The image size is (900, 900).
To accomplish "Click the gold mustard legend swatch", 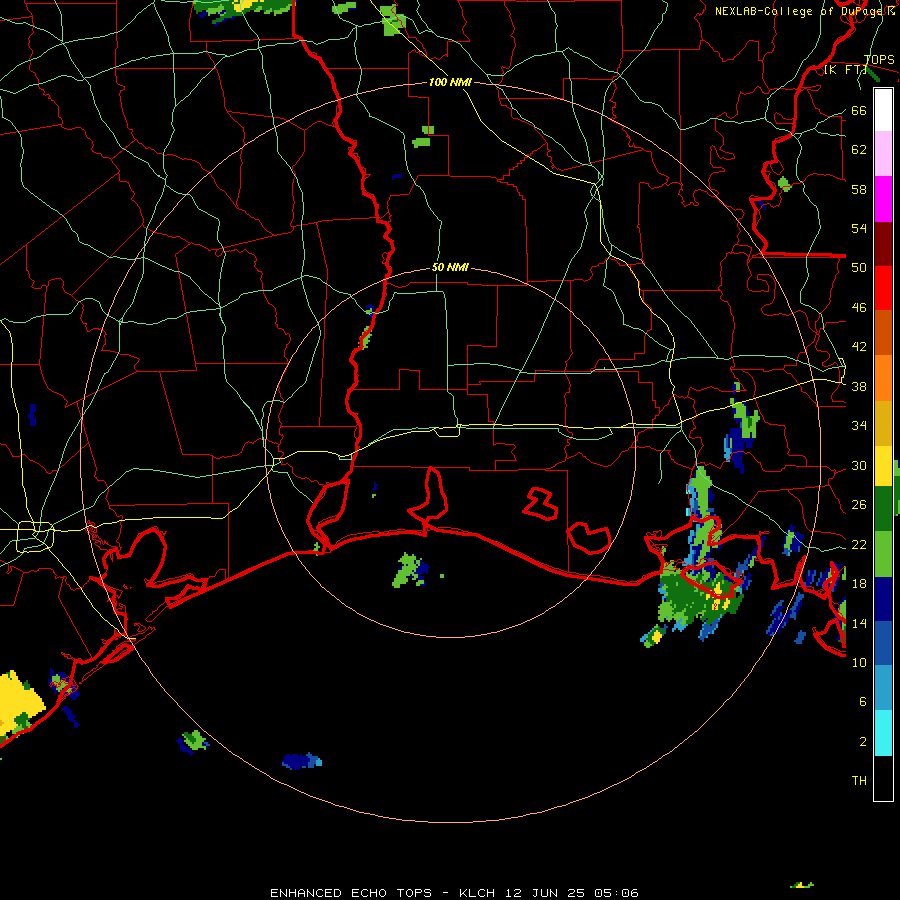I will tap(883, 424).
